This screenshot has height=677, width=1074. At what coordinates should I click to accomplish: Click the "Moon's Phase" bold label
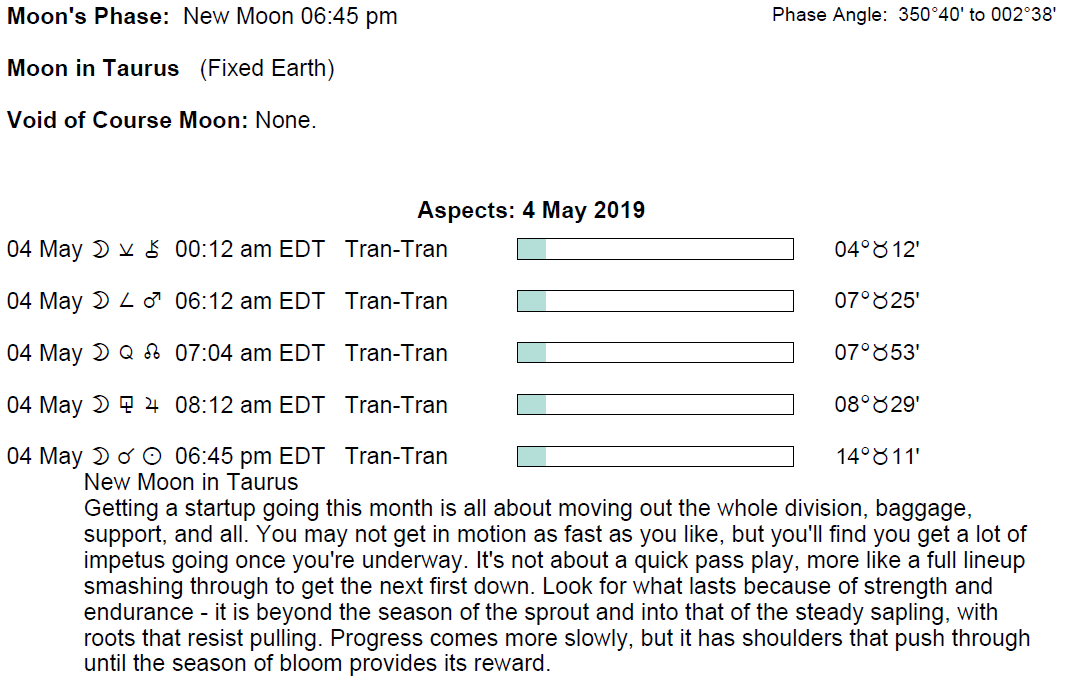point(88,17)
